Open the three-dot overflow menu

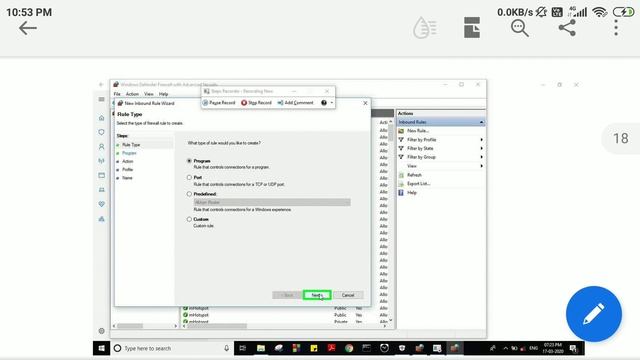[x=616, y=28]
